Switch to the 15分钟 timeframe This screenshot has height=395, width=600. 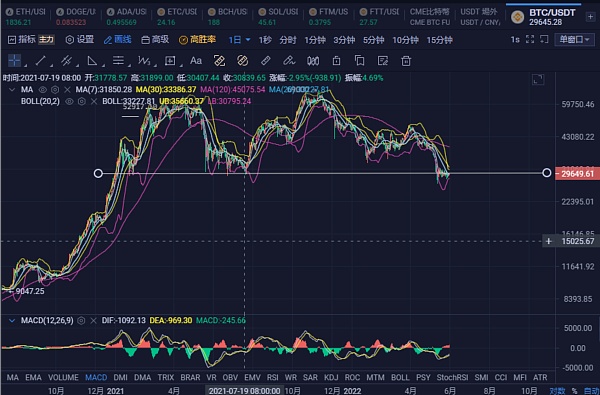point(440,40)
